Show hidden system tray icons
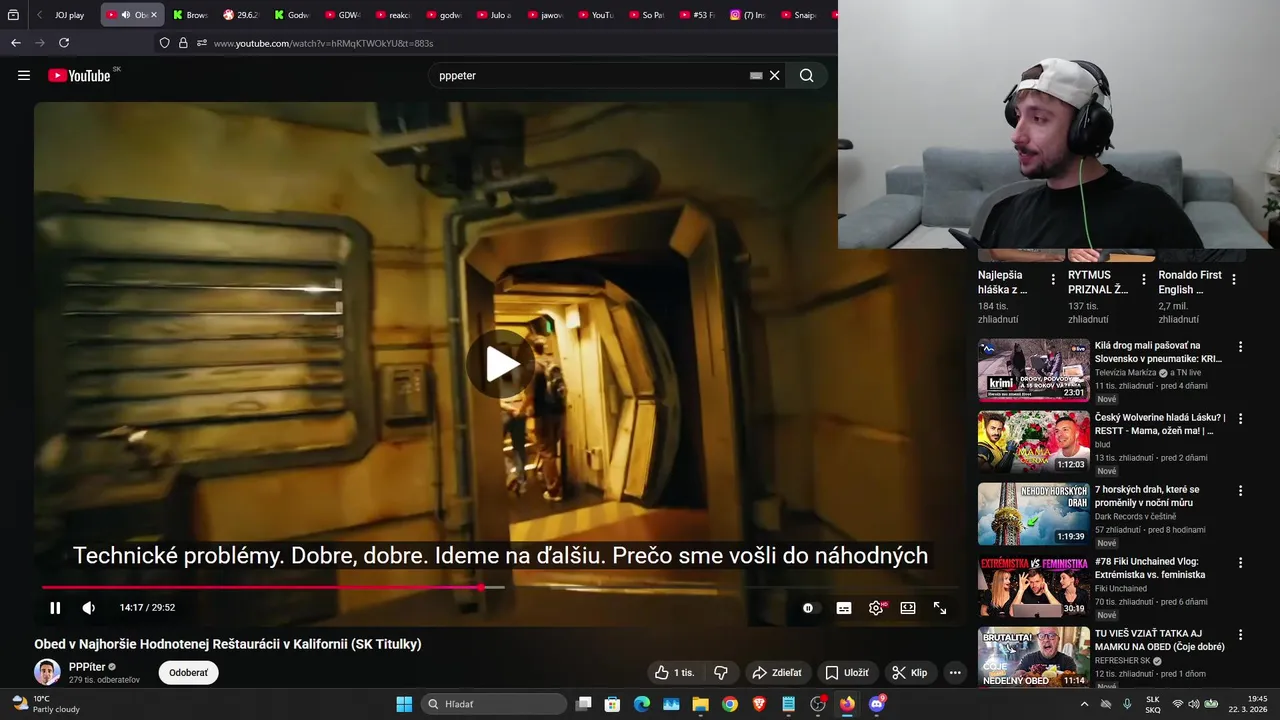This screenshot has width=1280, height=720. pyautogui.click(x=1084, y=704)
